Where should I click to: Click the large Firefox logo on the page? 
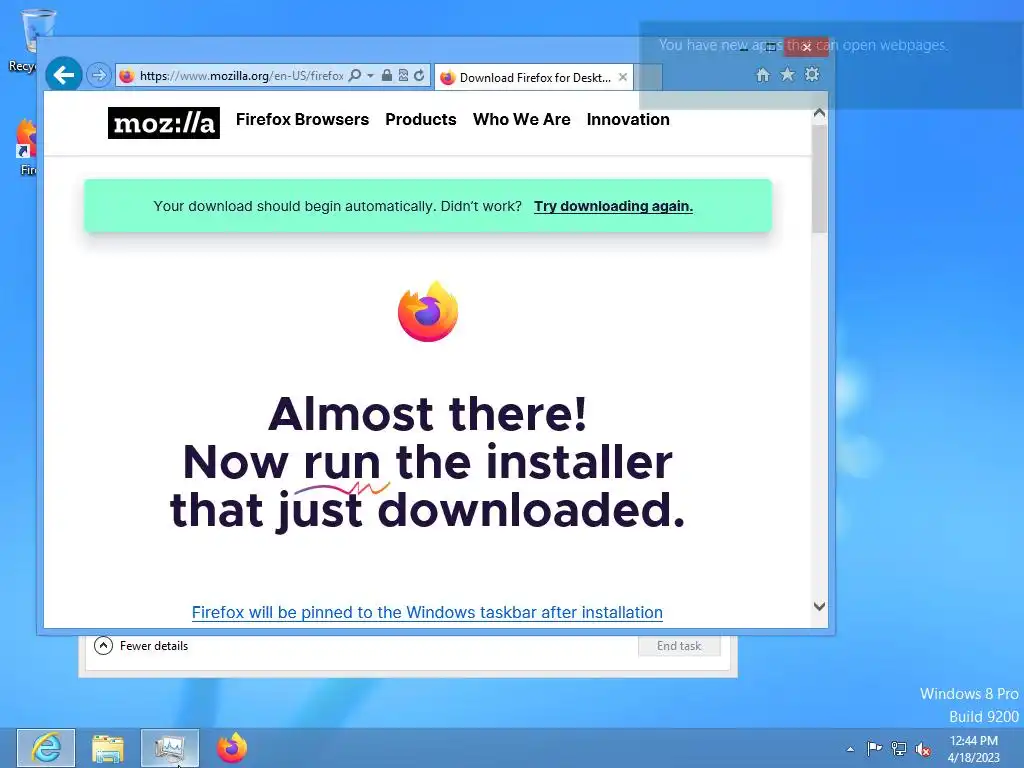[428, 312]
